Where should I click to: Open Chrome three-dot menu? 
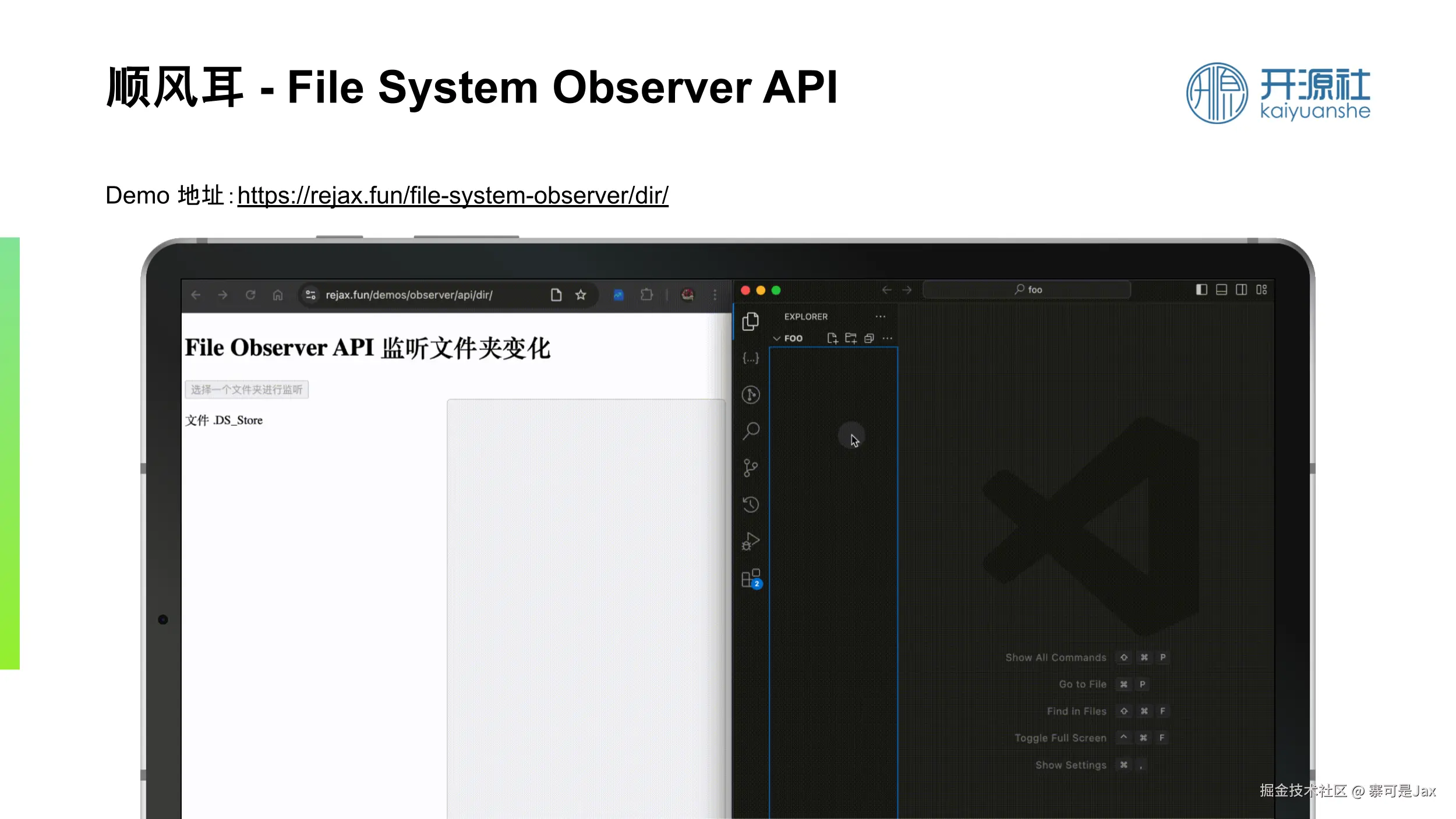click(x=715, y=295)
